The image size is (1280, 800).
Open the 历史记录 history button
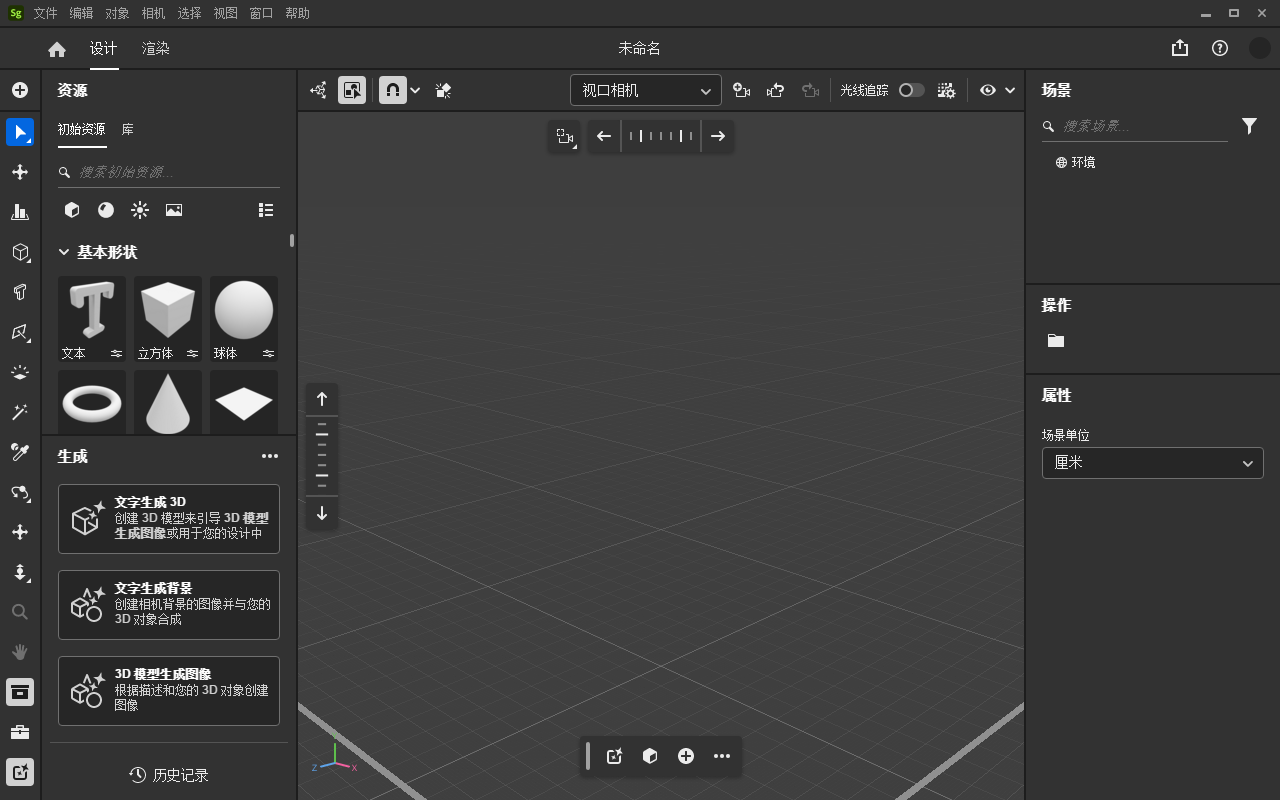tap(169, 775)
